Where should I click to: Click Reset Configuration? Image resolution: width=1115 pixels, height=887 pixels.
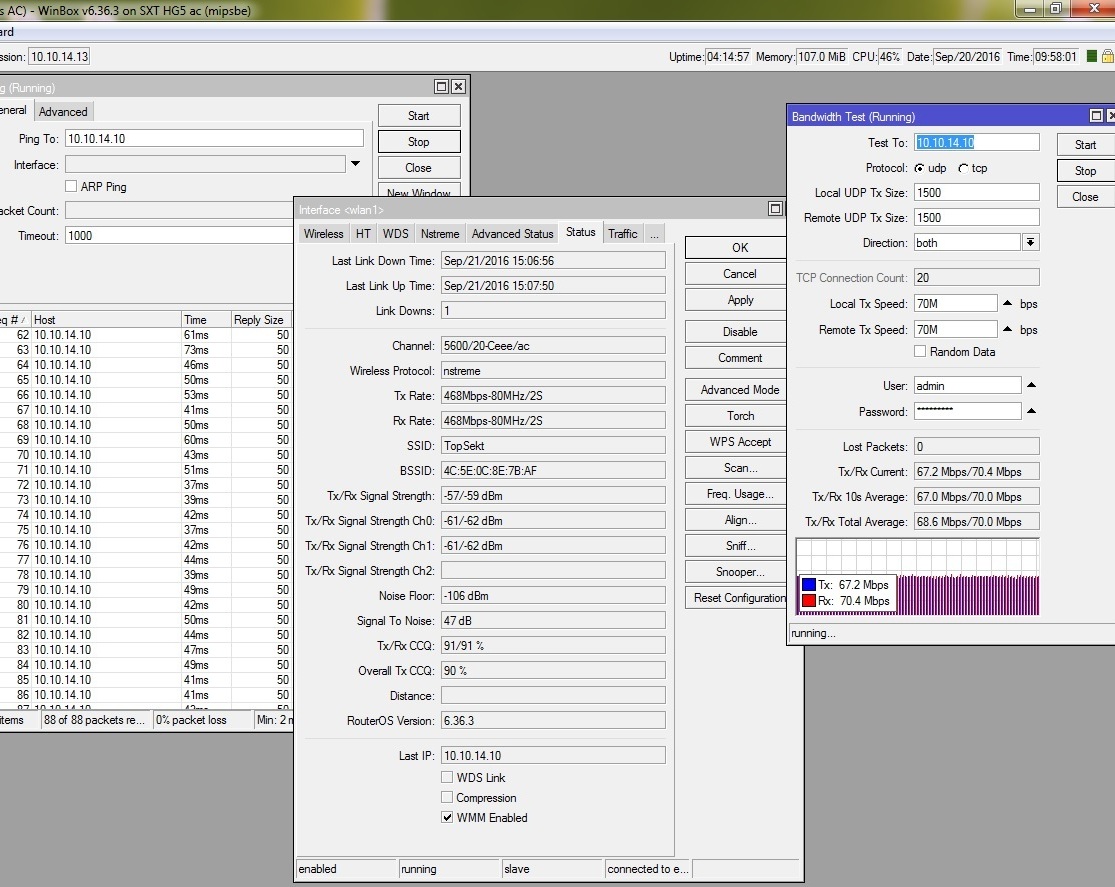pos(737,597)
